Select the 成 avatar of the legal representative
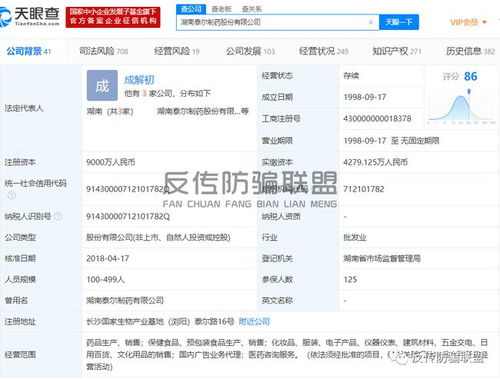Screen dimensions: 500x379 point(102,85)
